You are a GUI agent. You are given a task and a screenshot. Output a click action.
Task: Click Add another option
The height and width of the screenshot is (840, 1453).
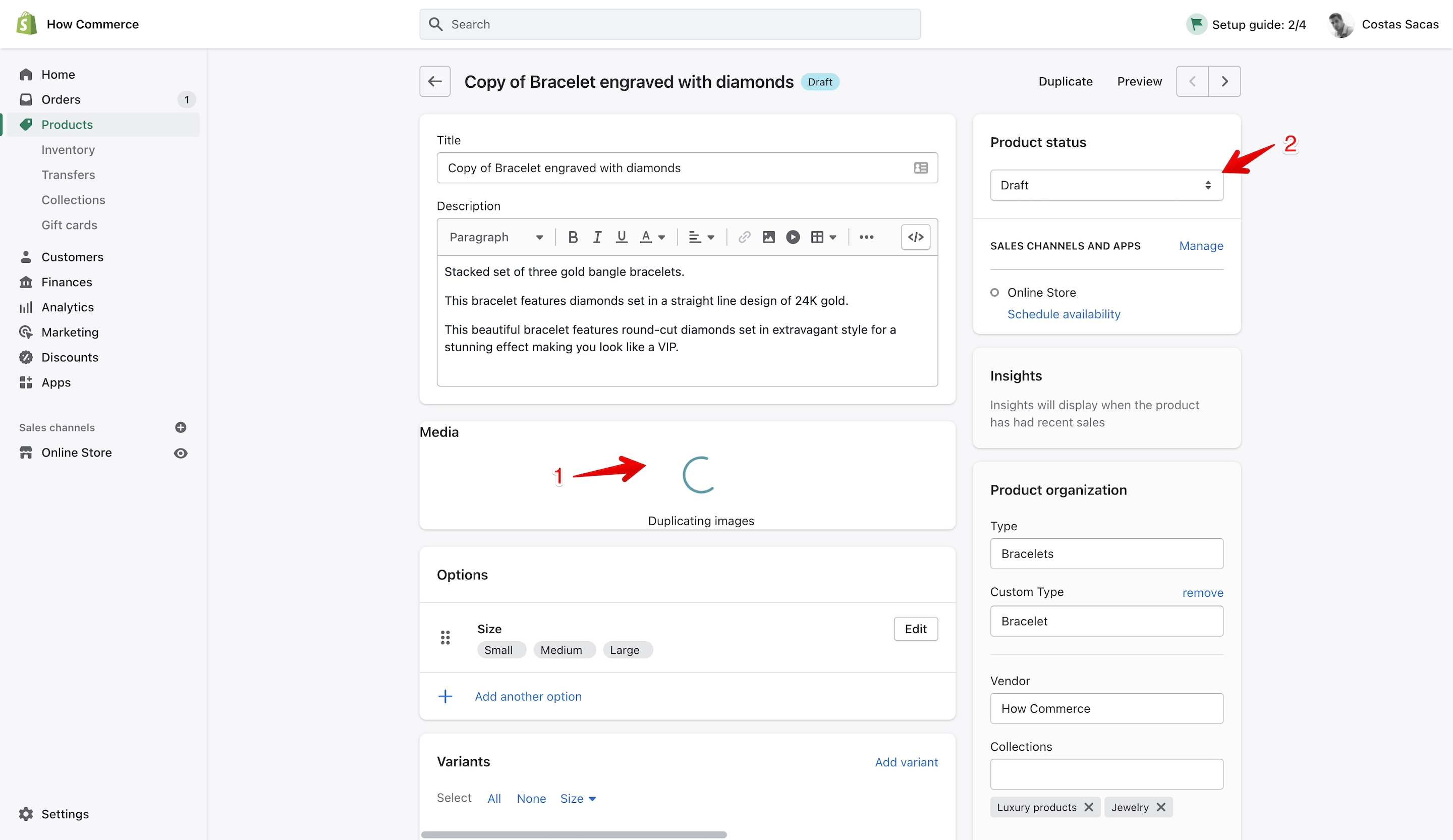pyautogui.click(x=528, y=696)
